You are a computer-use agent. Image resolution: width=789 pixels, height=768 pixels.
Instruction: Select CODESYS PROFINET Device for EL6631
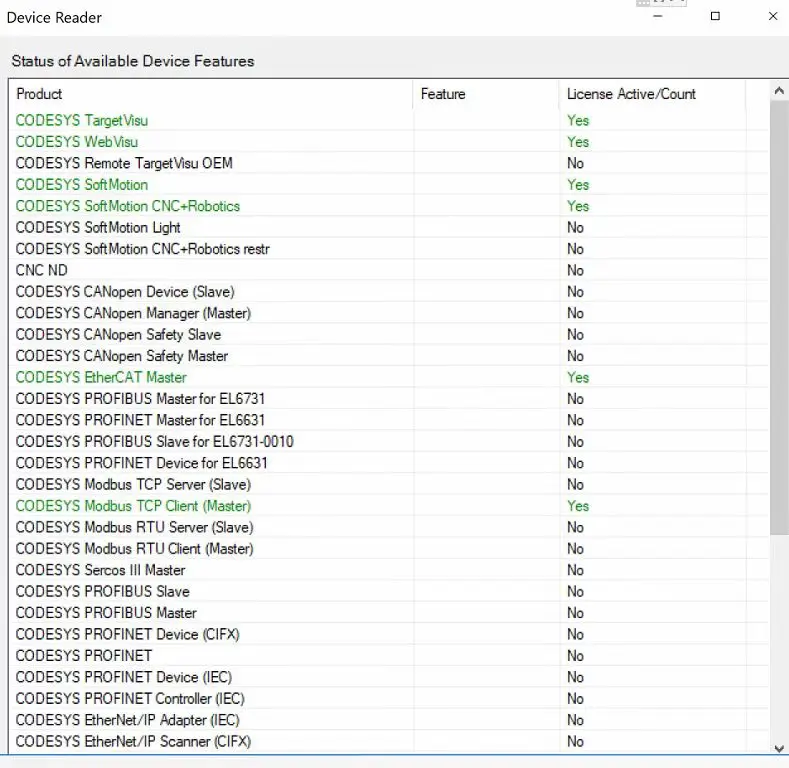click(388, 463)
